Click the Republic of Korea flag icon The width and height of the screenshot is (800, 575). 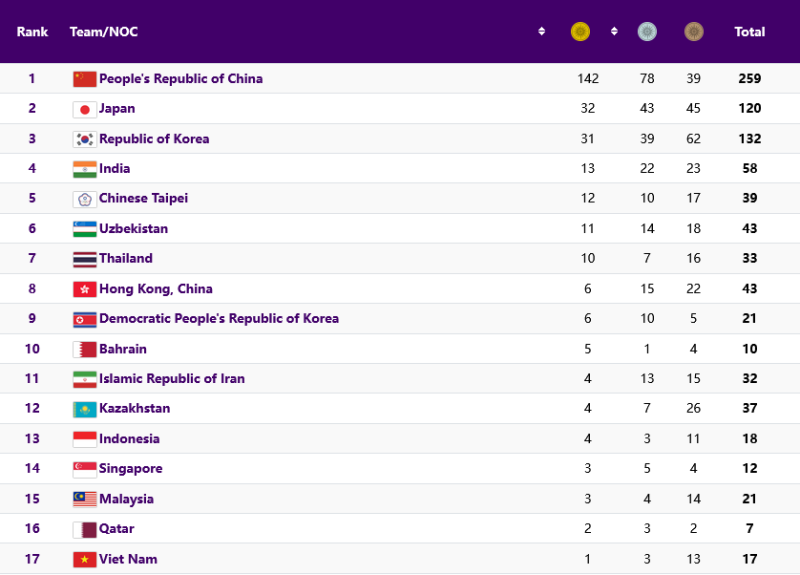click(85, 139)
